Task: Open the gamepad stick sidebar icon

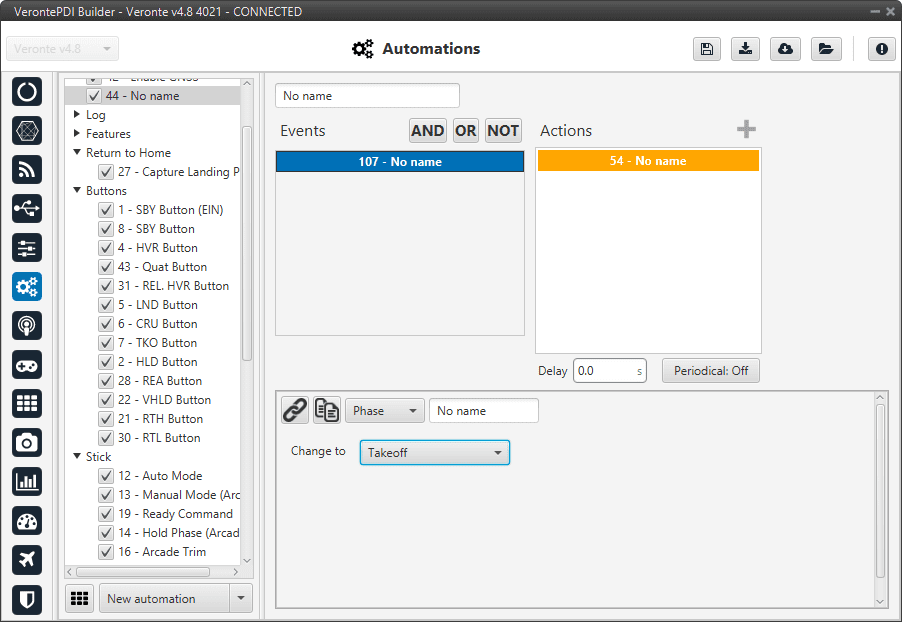Action: pyautogui.click(x=27, y=364)
